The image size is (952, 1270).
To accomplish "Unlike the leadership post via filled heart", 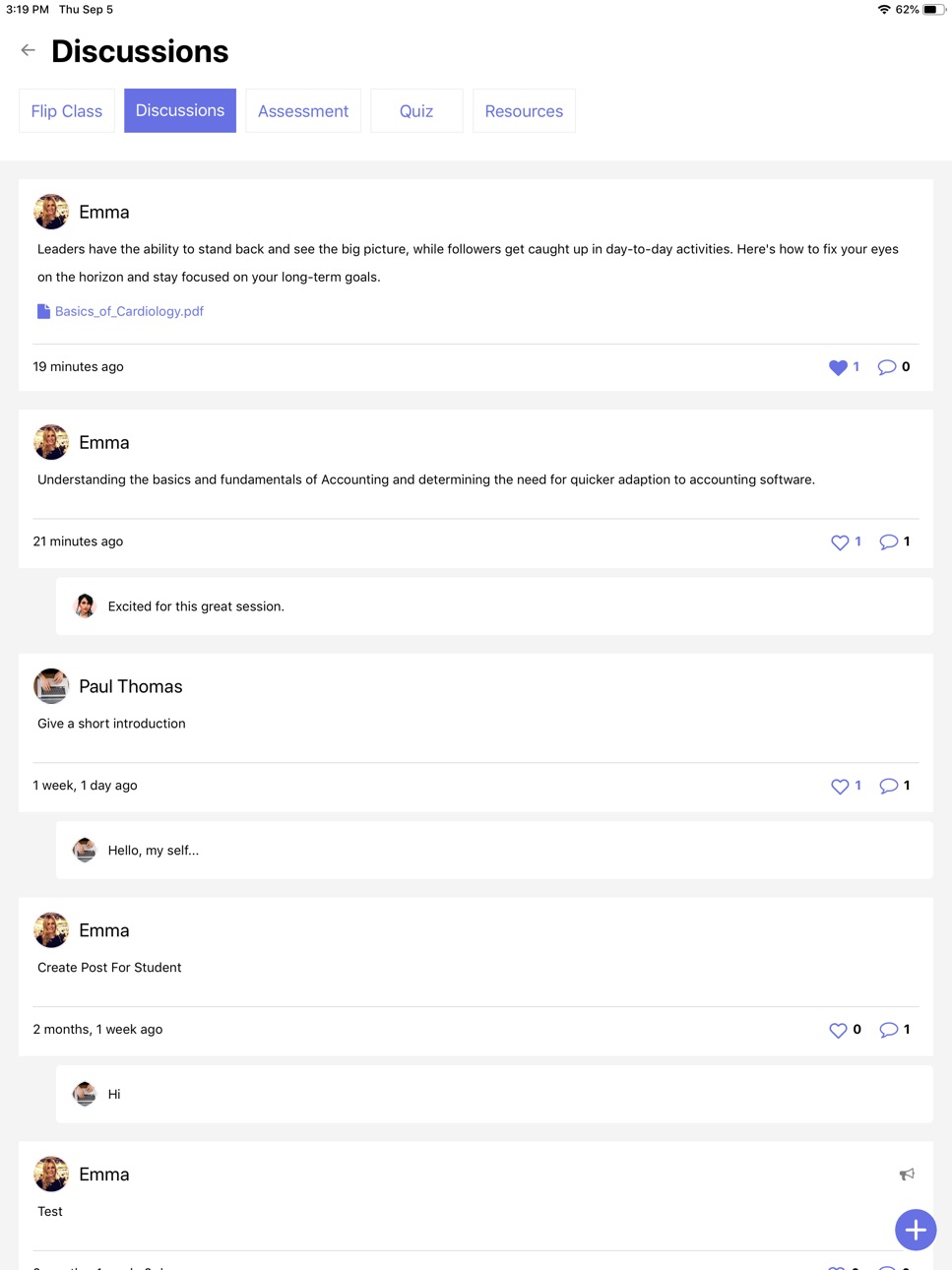I will 838,367.
